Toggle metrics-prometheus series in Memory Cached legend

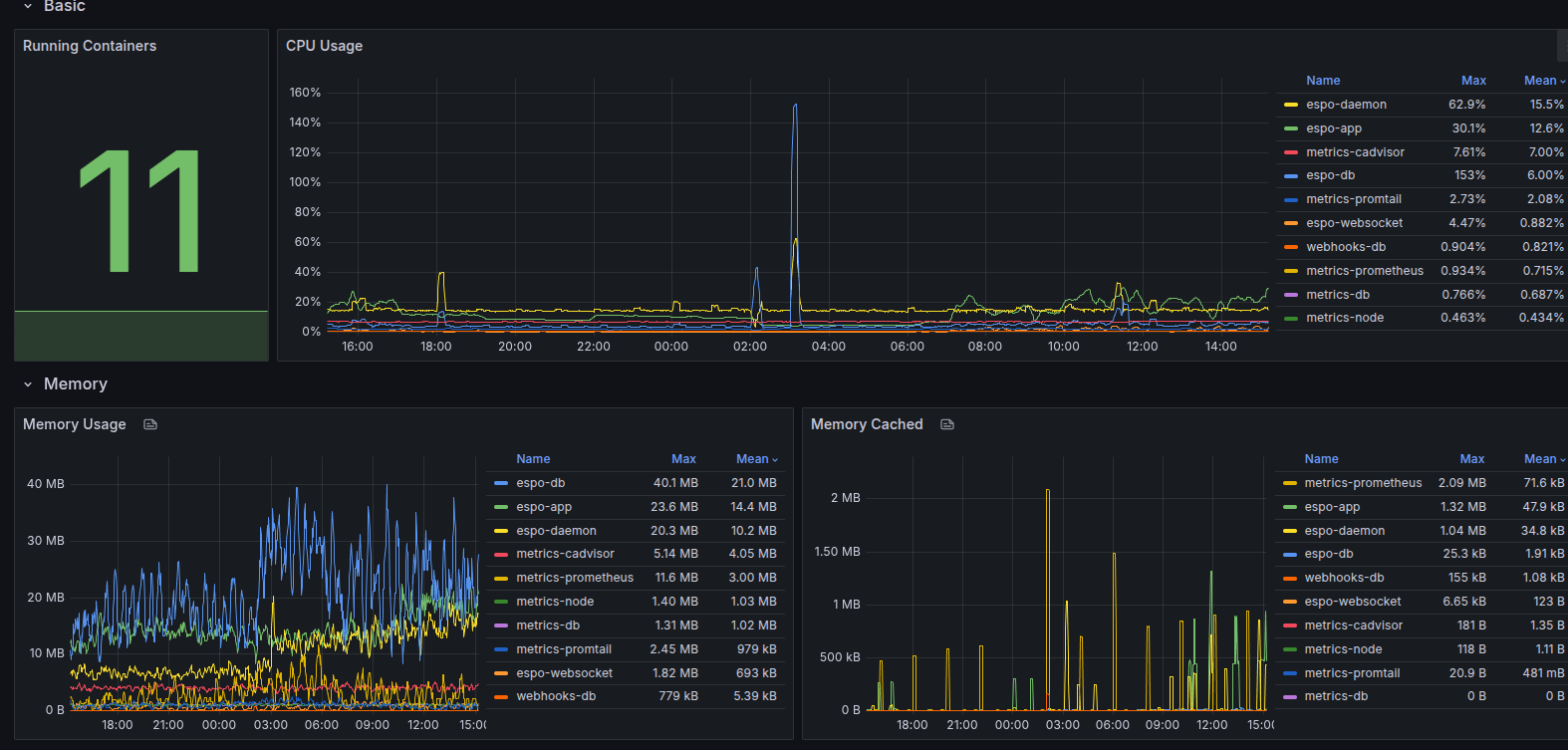(x=1363, y=483)
